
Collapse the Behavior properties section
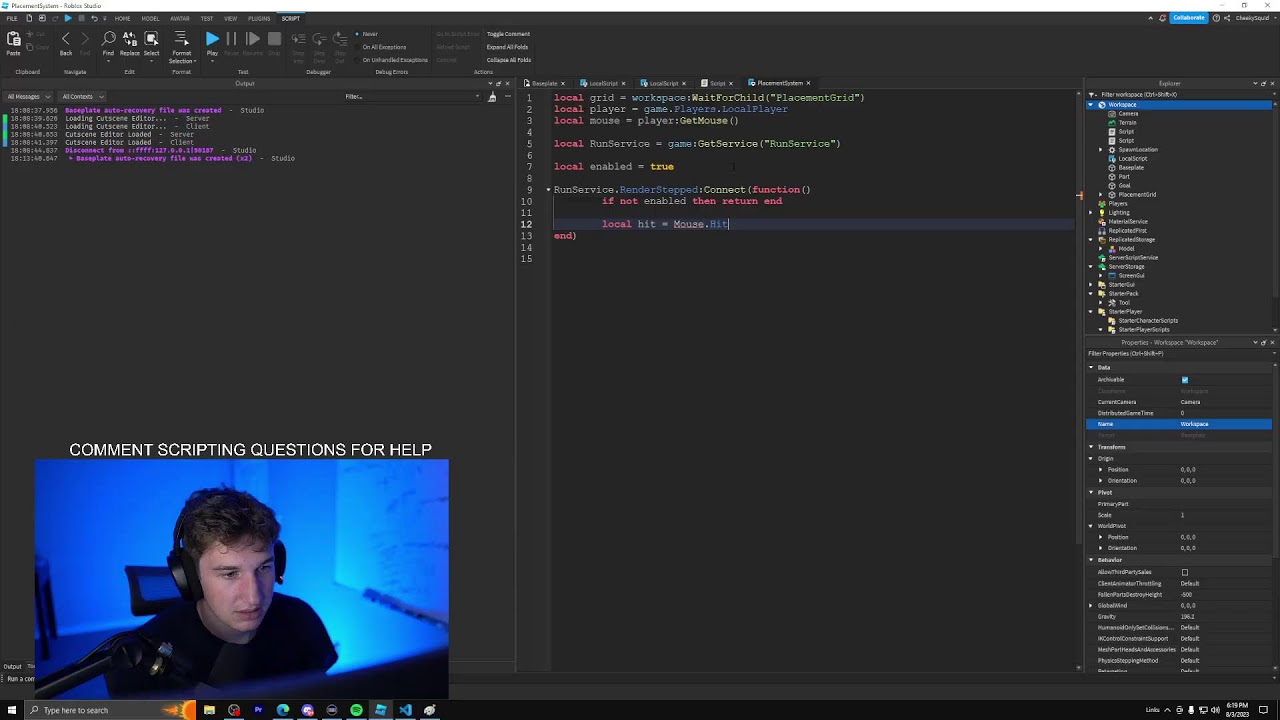click(1091, 560)
